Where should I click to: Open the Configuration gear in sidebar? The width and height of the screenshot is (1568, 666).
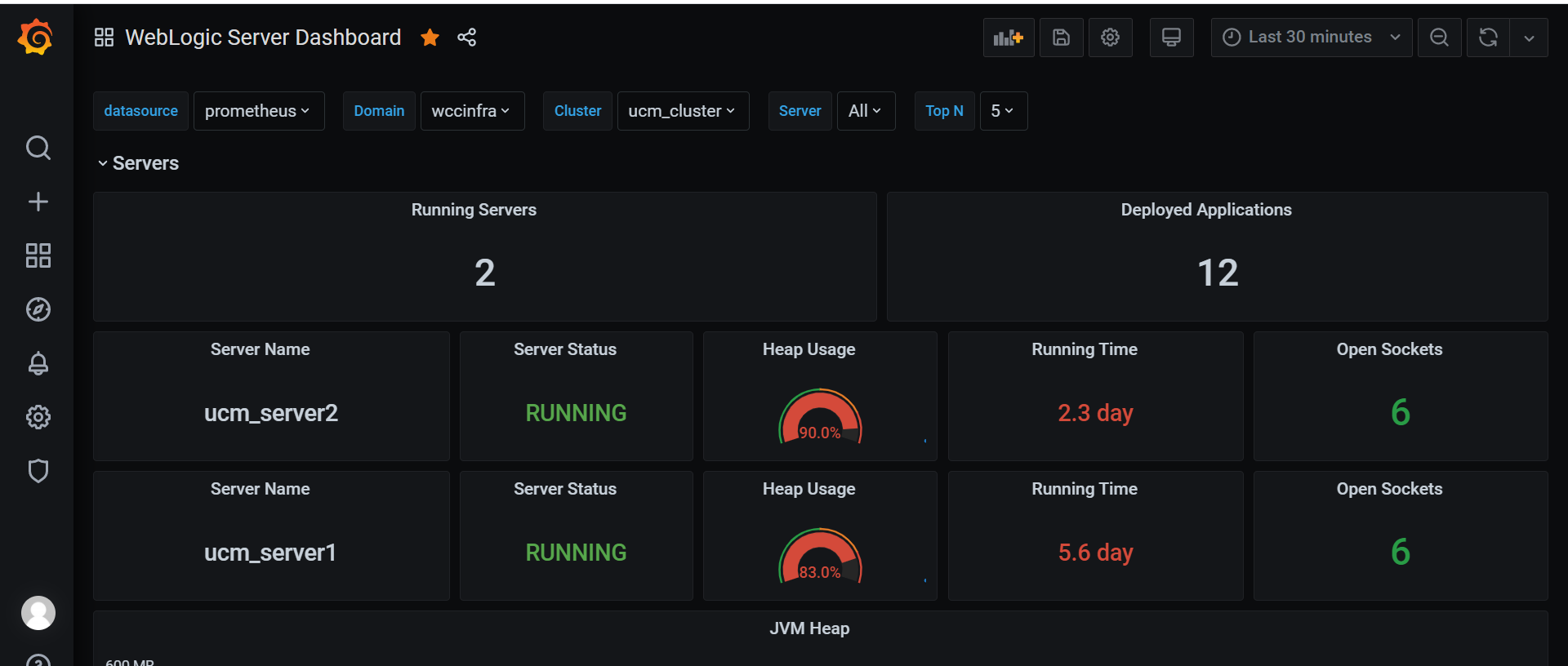click(x=38, y=417)
